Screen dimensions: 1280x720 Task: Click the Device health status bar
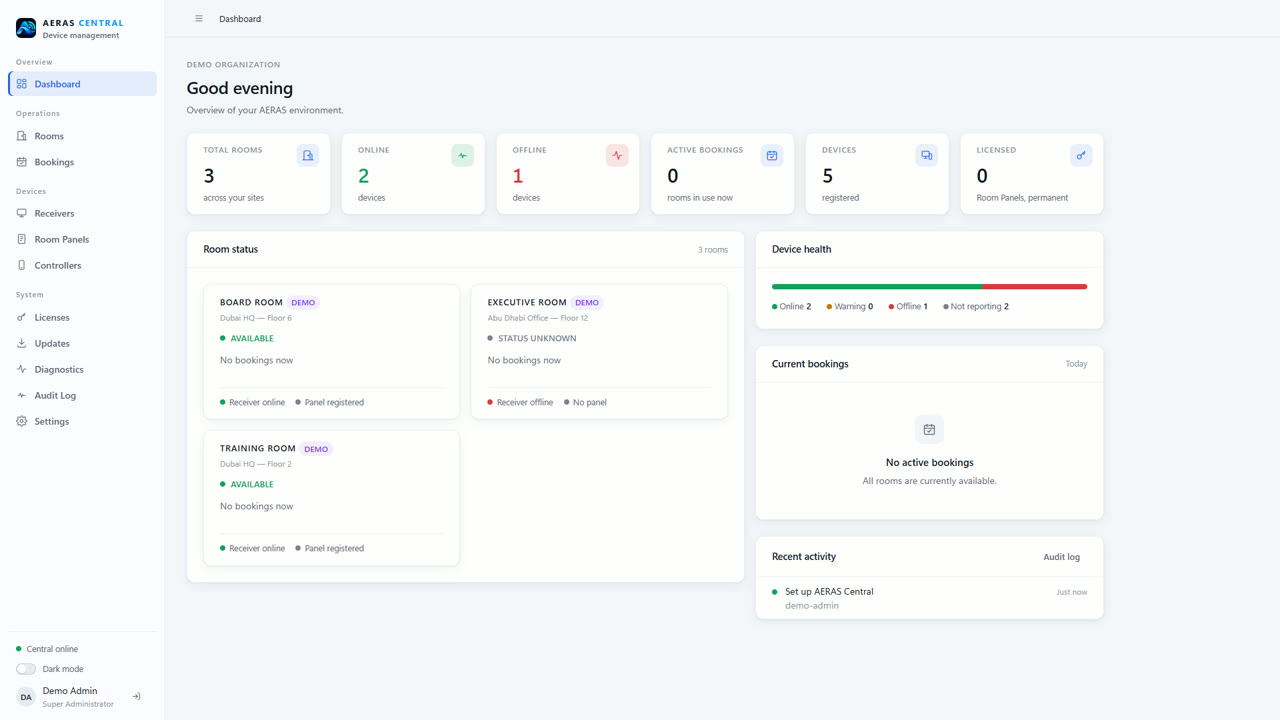929,287
